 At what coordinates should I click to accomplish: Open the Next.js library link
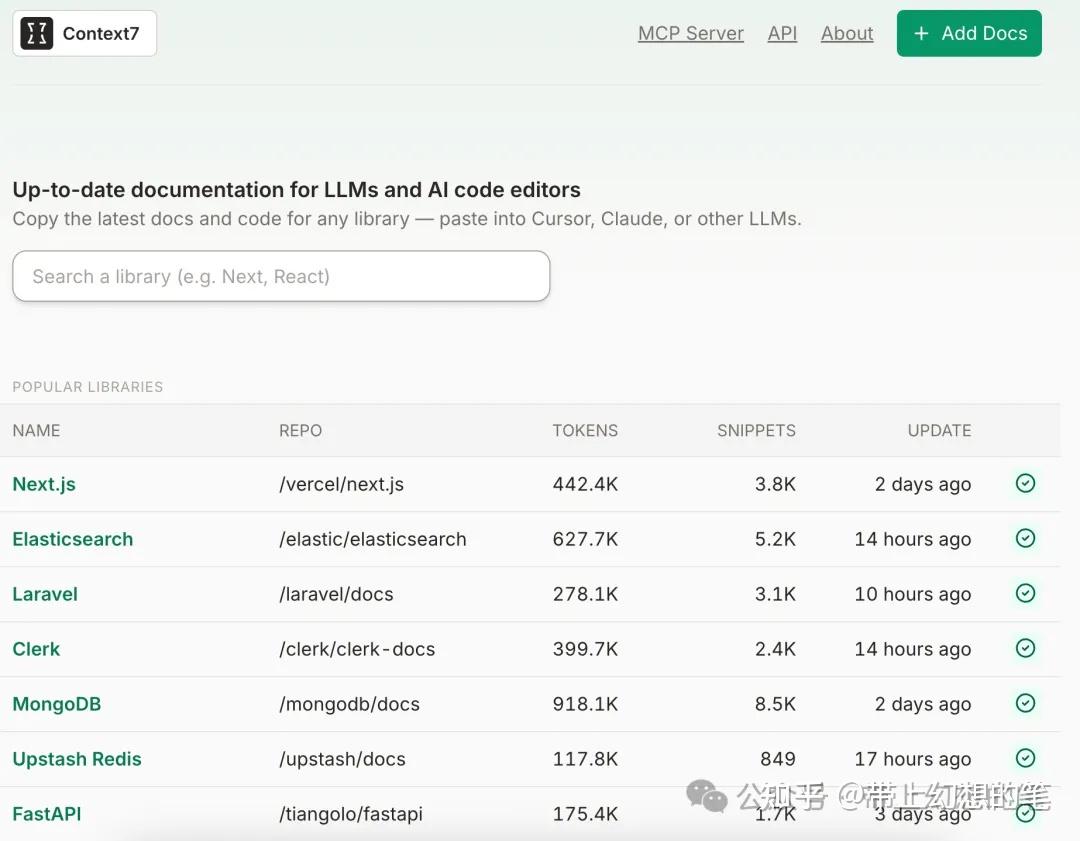click(44, 484)
